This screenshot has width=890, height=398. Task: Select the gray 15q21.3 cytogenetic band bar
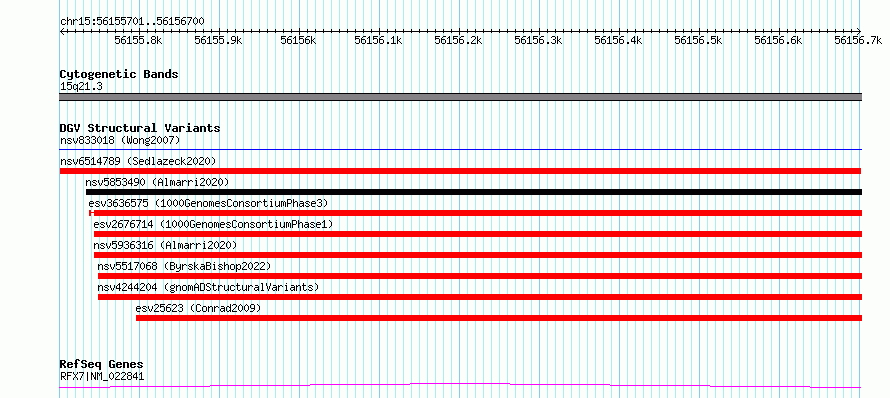click(461, 97)
